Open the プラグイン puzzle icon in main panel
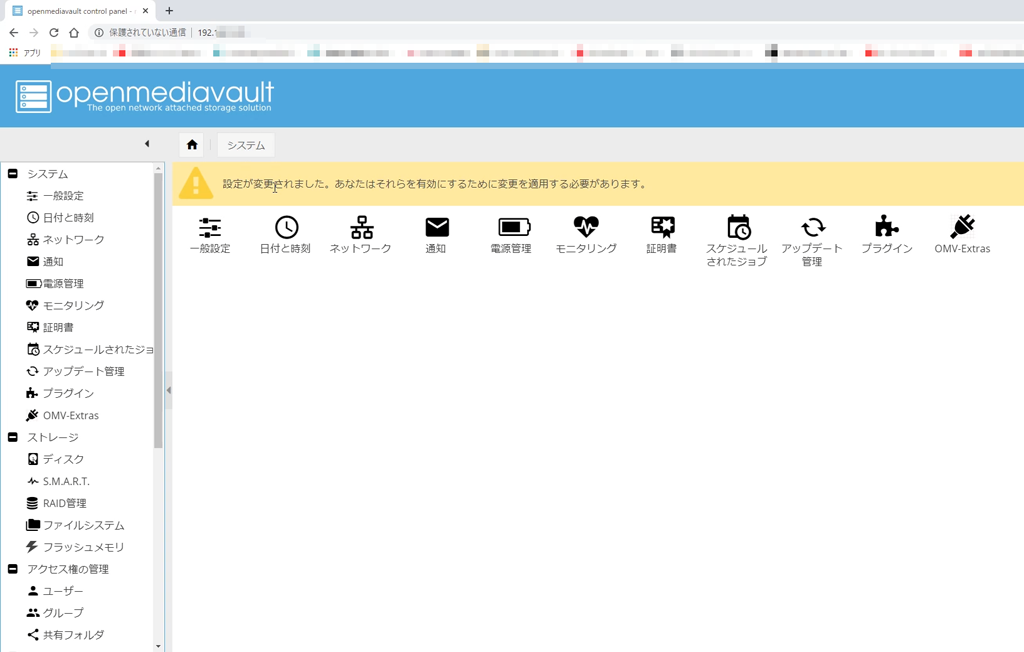 [886, 228]
